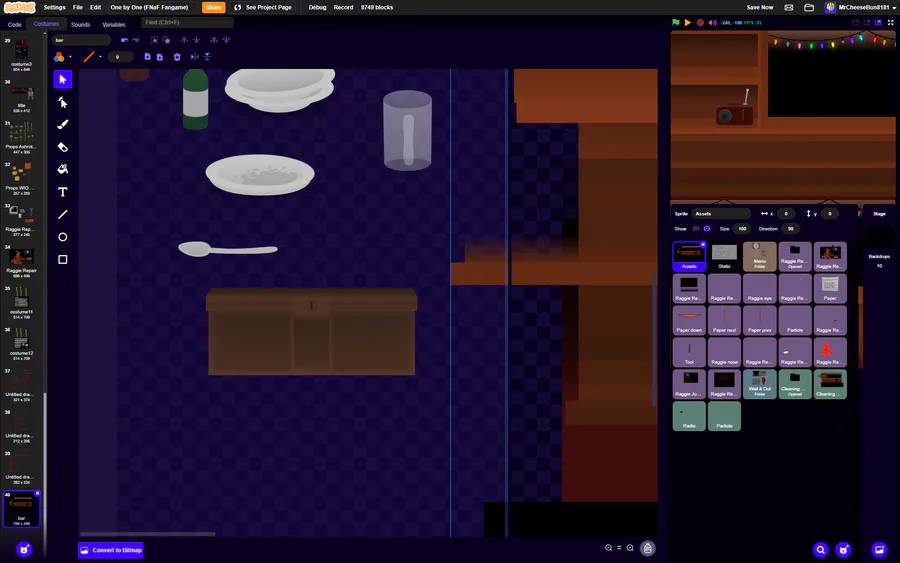This screenshot has width=900, height=563.
Task: Hide sprite with crossed eye icon
Action: click(707, 228)
